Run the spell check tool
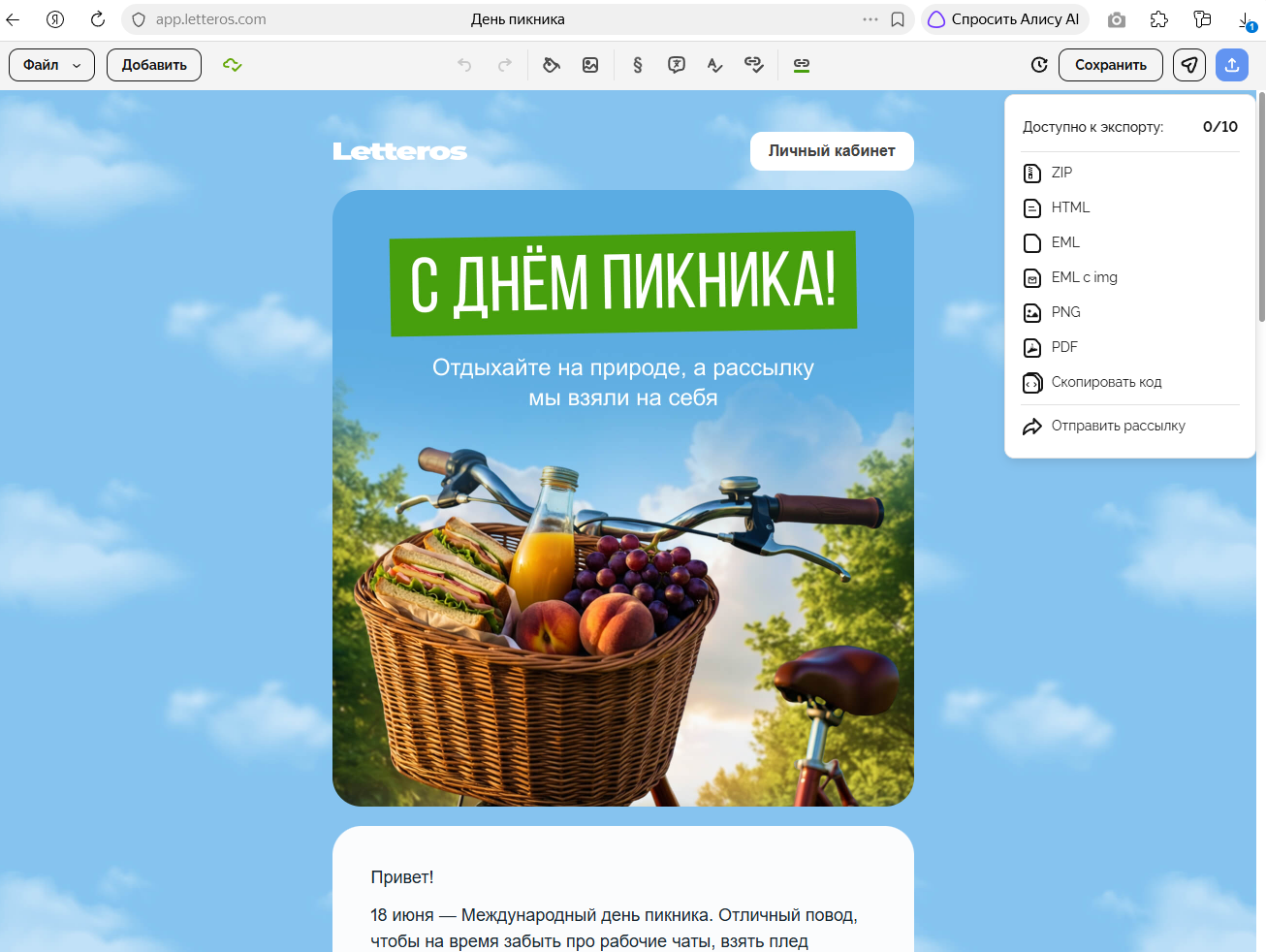The image size is (1266, 952). click(x=715, y=65)
